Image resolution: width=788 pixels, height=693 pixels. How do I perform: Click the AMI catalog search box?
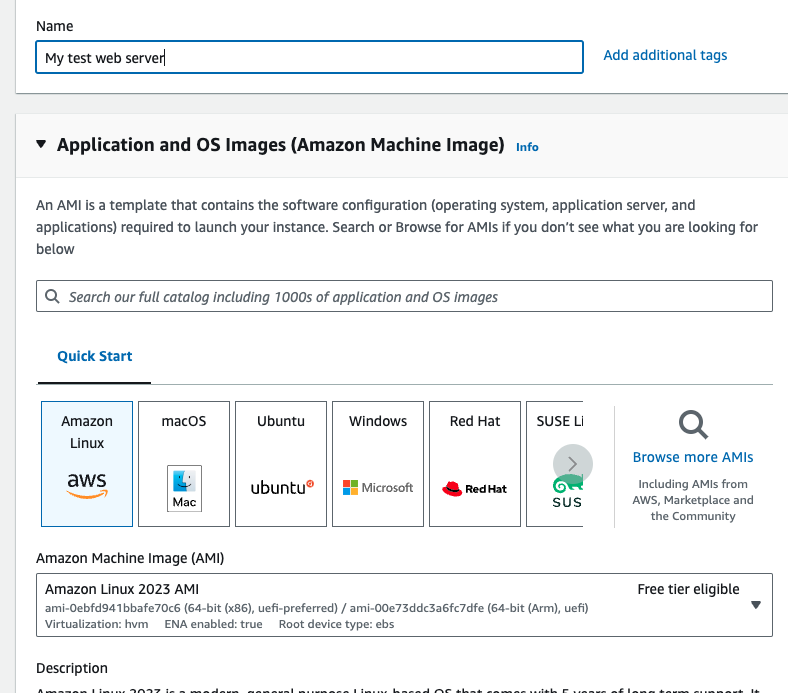[404, 296]
